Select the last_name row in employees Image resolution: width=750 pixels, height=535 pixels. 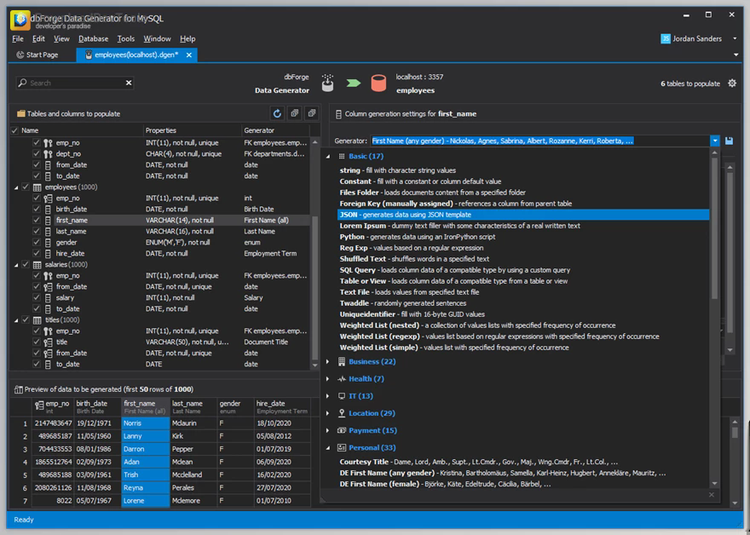160,231
